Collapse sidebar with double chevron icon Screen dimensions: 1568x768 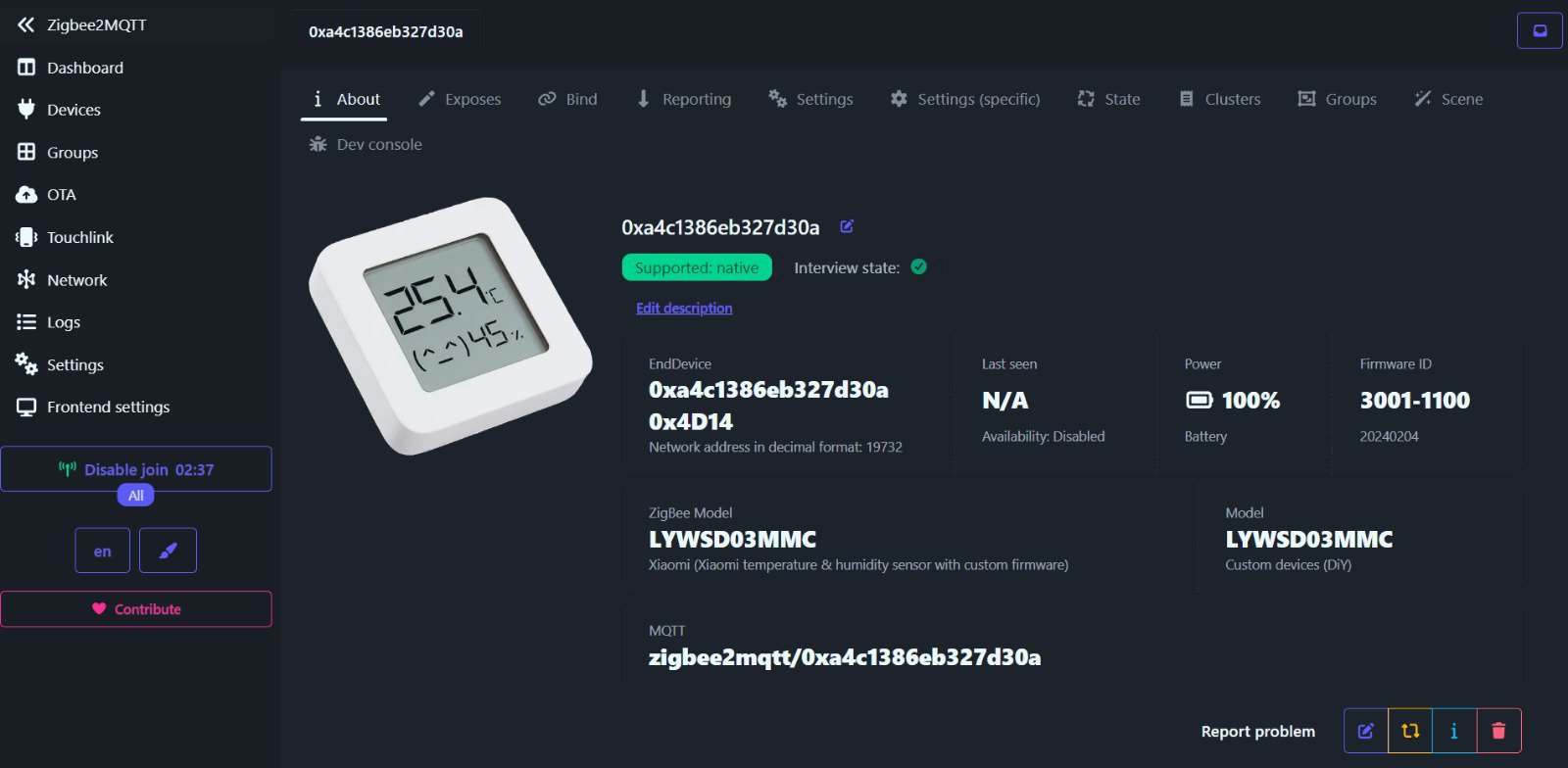point(25,24)
